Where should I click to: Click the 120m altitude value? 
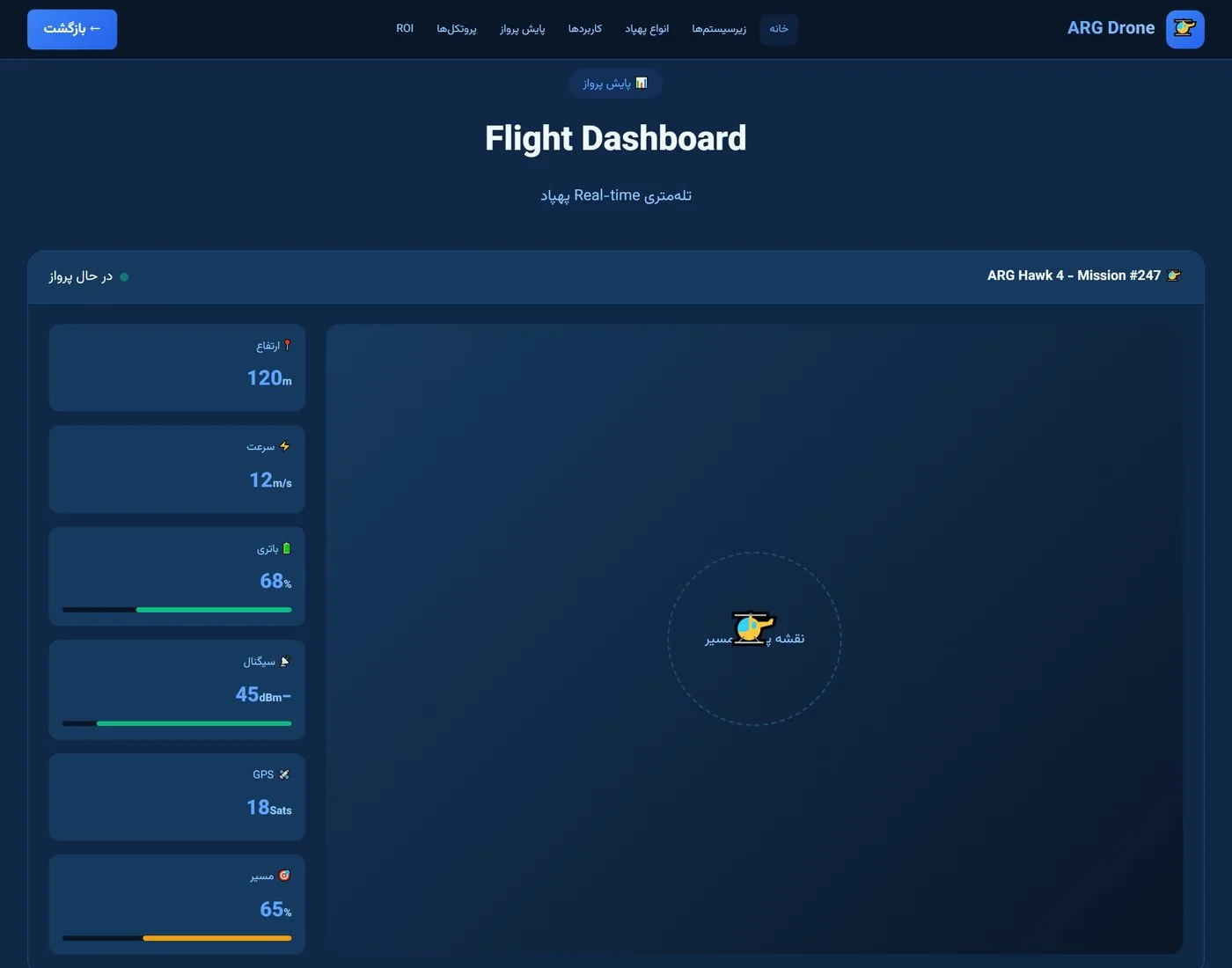coord(269,378)
